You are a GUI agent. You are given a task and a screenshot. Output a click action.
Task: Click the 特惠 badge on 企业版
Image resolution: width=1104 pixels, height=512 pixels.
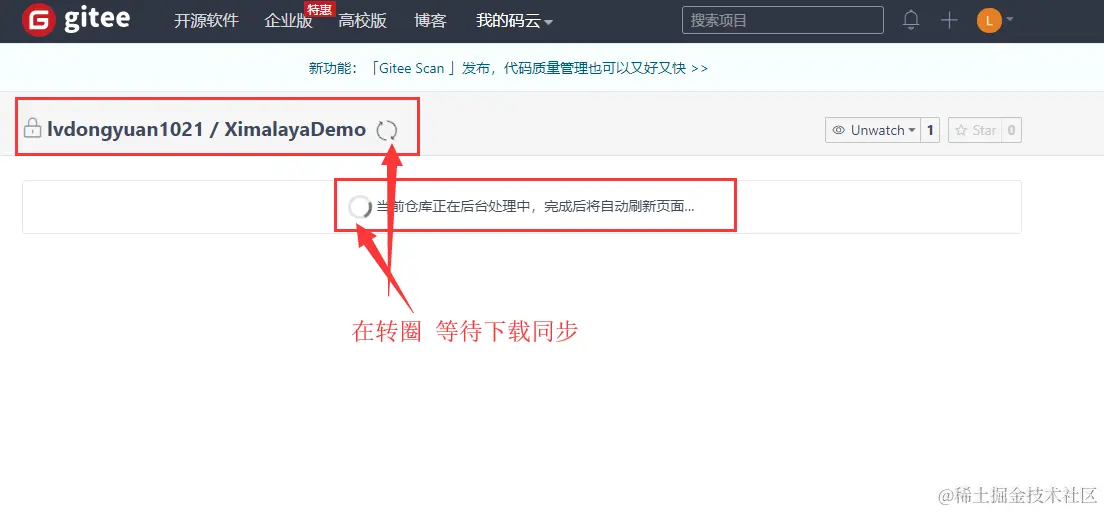[x=319, y=9]
